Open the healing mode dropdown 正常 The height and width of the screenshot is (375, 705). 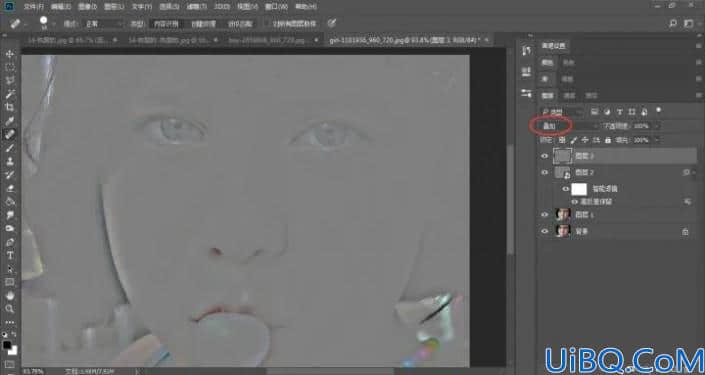click(x=103, y=24)
